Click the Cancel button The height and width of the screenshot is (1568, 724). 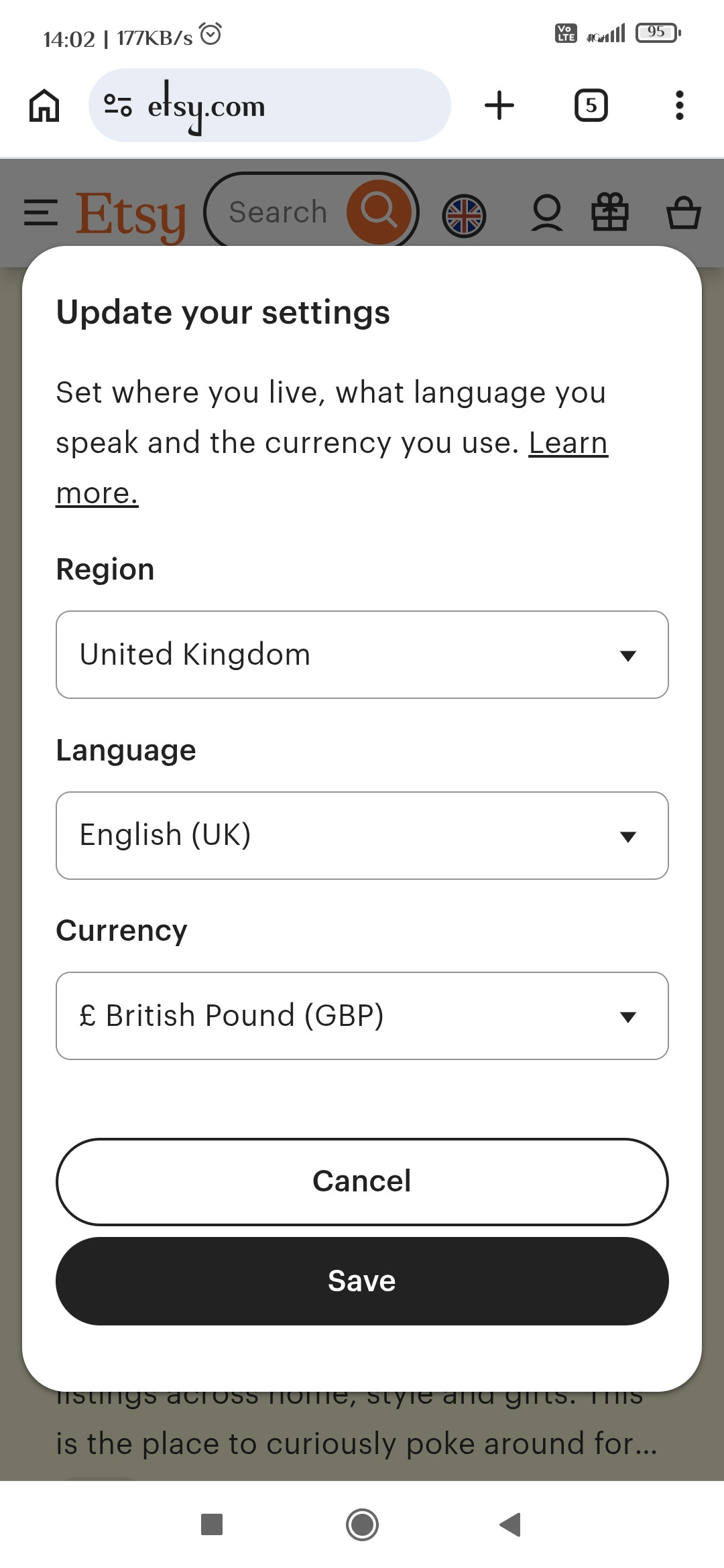click(362, 1181)
